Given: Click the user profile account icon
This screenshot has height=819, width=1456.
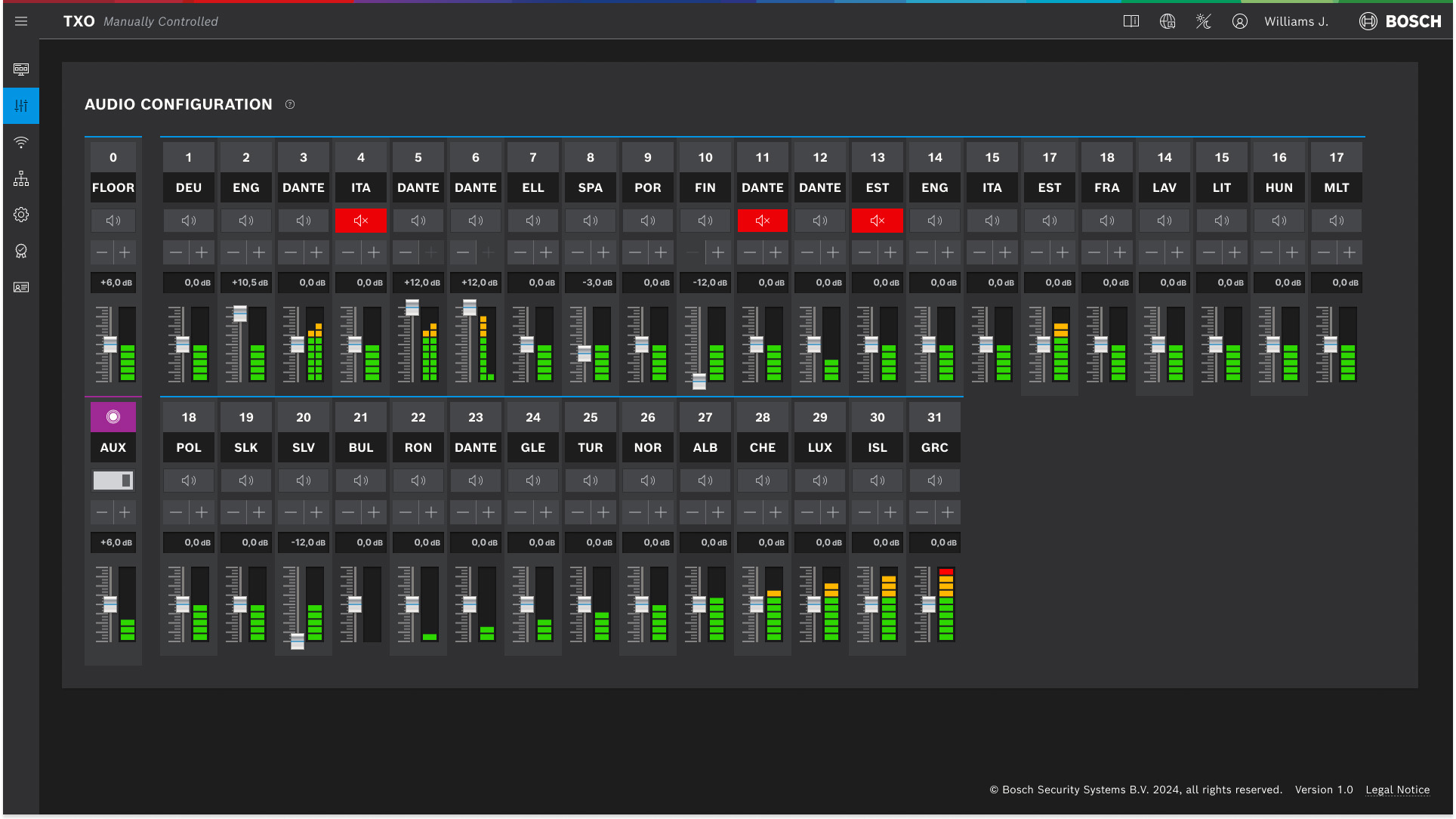Looking at the screenshot, I should (x=1240, y=21).
